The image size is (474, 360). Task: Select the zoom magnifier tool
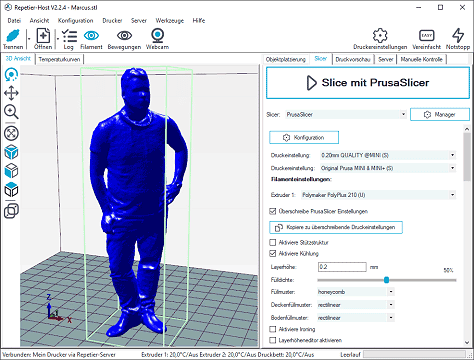(x=11, y=112)
